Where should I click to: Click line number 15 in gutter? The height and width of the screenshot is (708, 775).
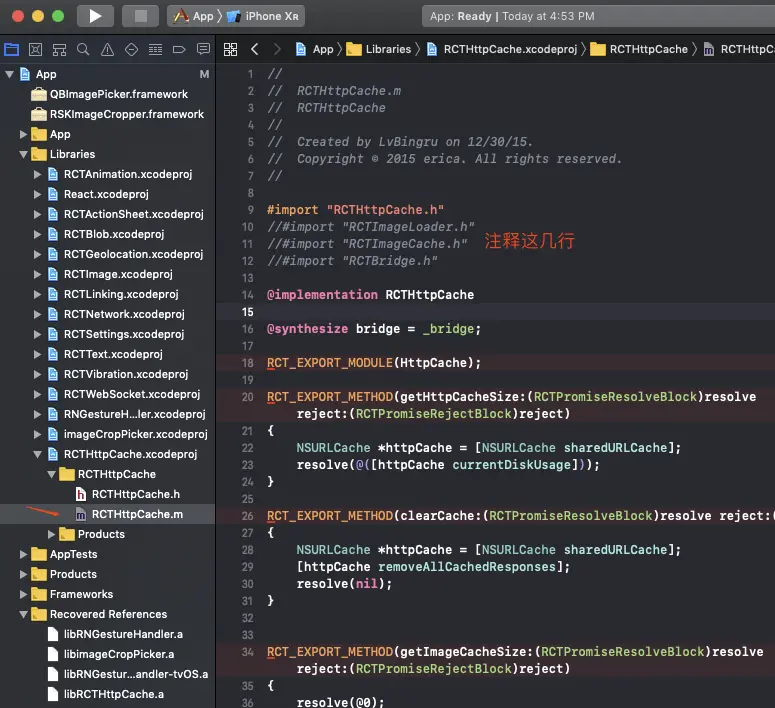(x=248, y=312)
